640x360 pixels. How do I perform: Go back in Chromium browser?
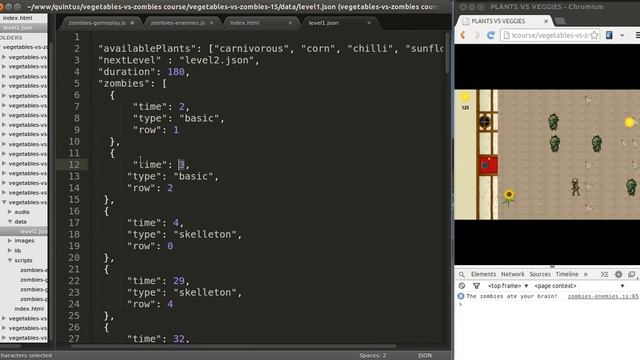pyautogui.click(x=463, y=36)
